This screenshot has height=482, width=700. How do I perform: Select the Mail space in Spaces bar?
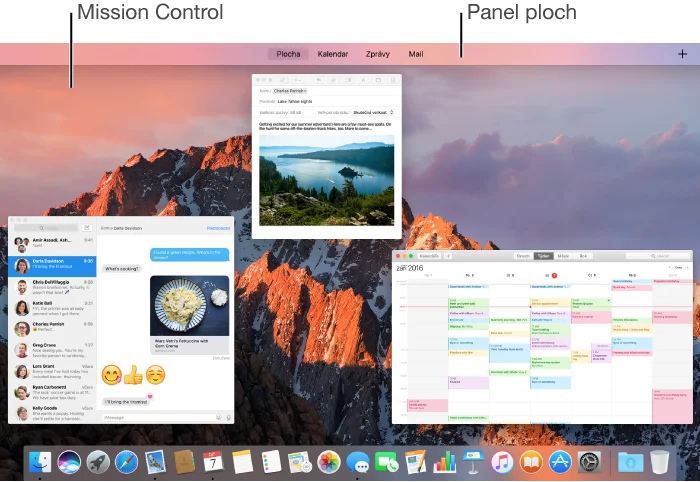pos(416,54)
